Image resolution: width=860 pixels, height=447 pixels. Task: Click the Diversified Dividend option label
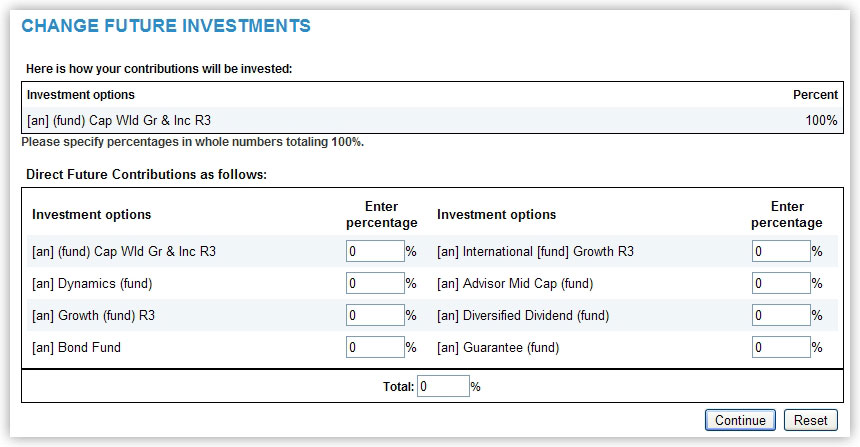(x=523, y=316)
